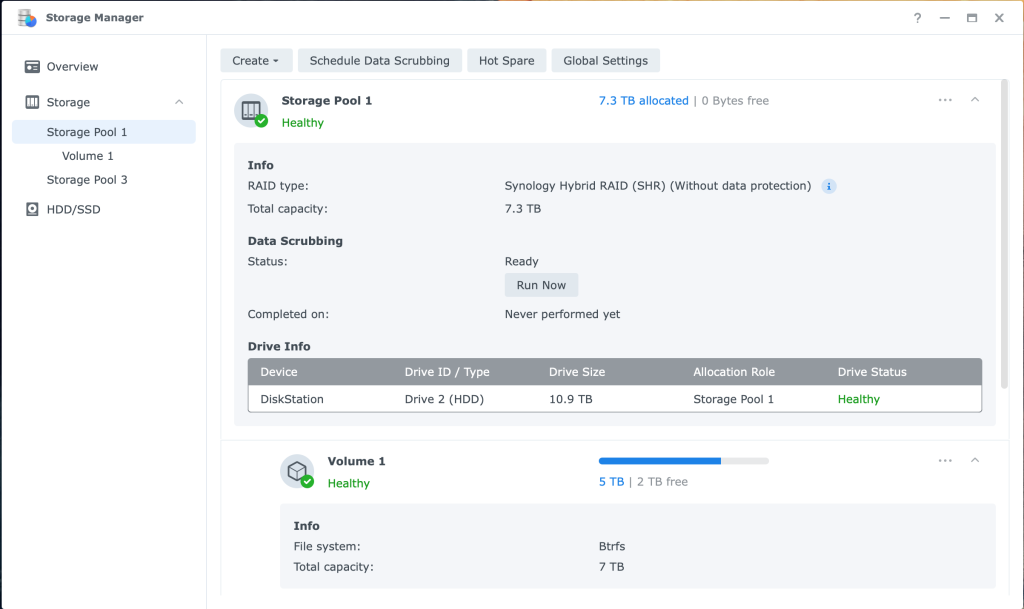Collapse the Volume 1 panel
1024x609 pixels.
coord(975,461)
